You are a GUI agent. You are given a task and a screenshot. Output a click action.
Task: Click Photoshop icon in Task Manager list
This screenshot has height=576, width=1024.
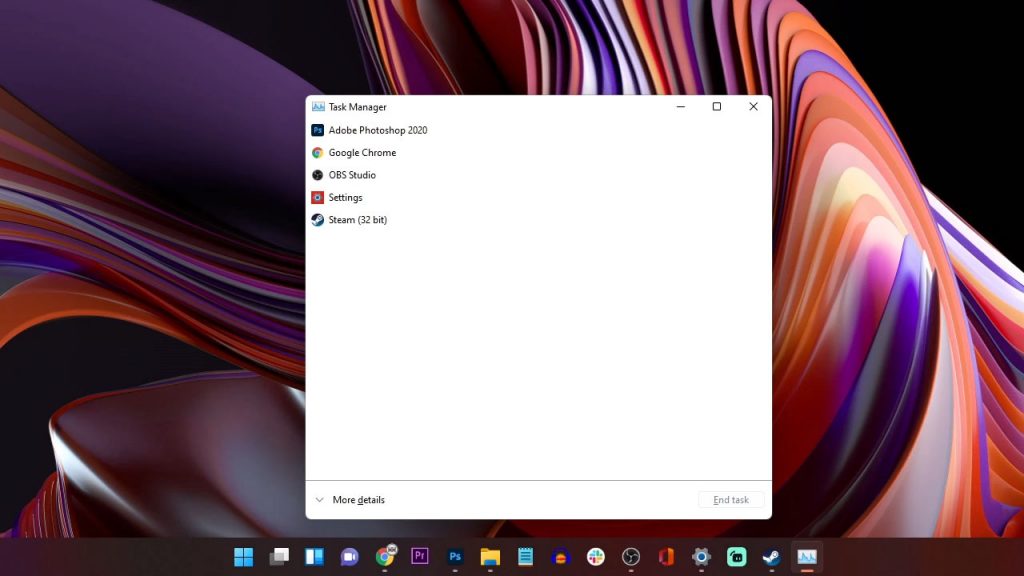point(317,130)
